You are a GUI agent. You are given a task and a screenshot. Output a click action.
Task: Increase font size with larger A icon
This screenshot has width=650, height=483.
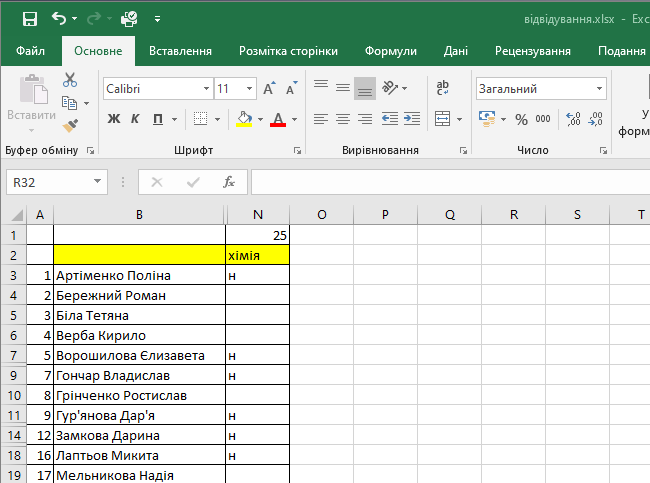pos(269,88)
